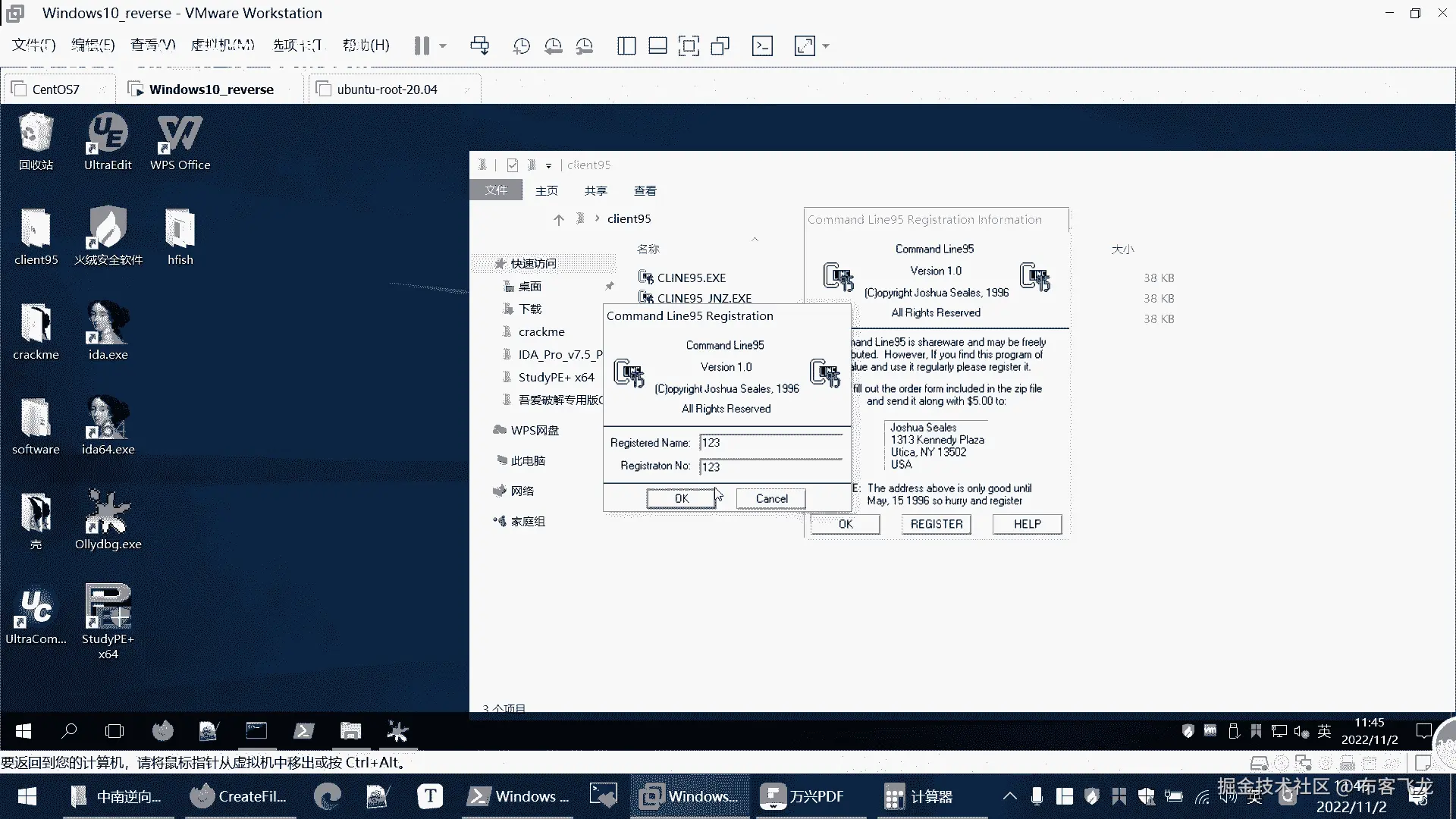Open the VM console view

pyautogui.click(x=762, y=45)
